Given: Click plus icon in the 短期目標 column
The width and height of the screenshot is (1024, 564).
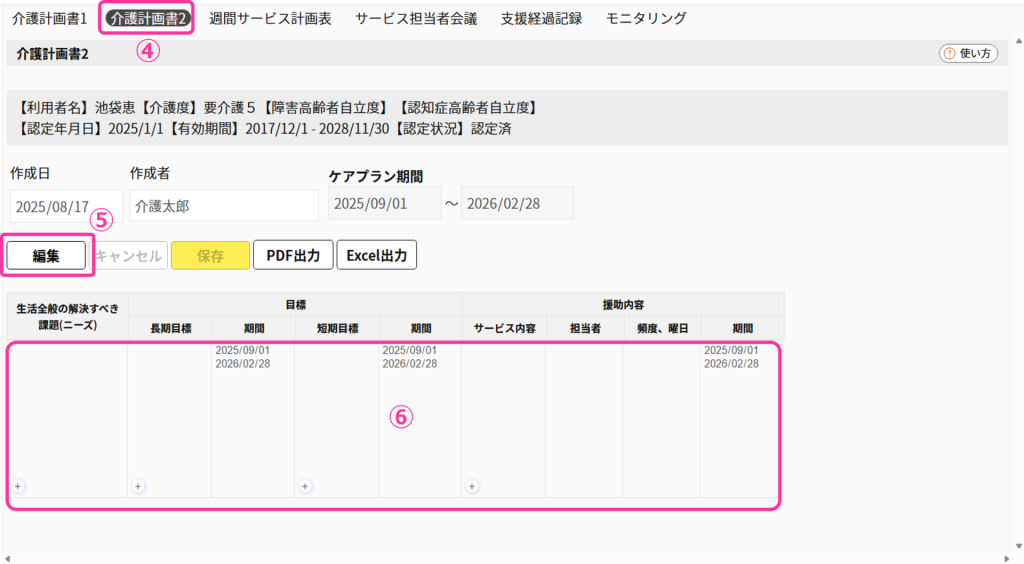Looking at the screenshot, I should [305, 486].
